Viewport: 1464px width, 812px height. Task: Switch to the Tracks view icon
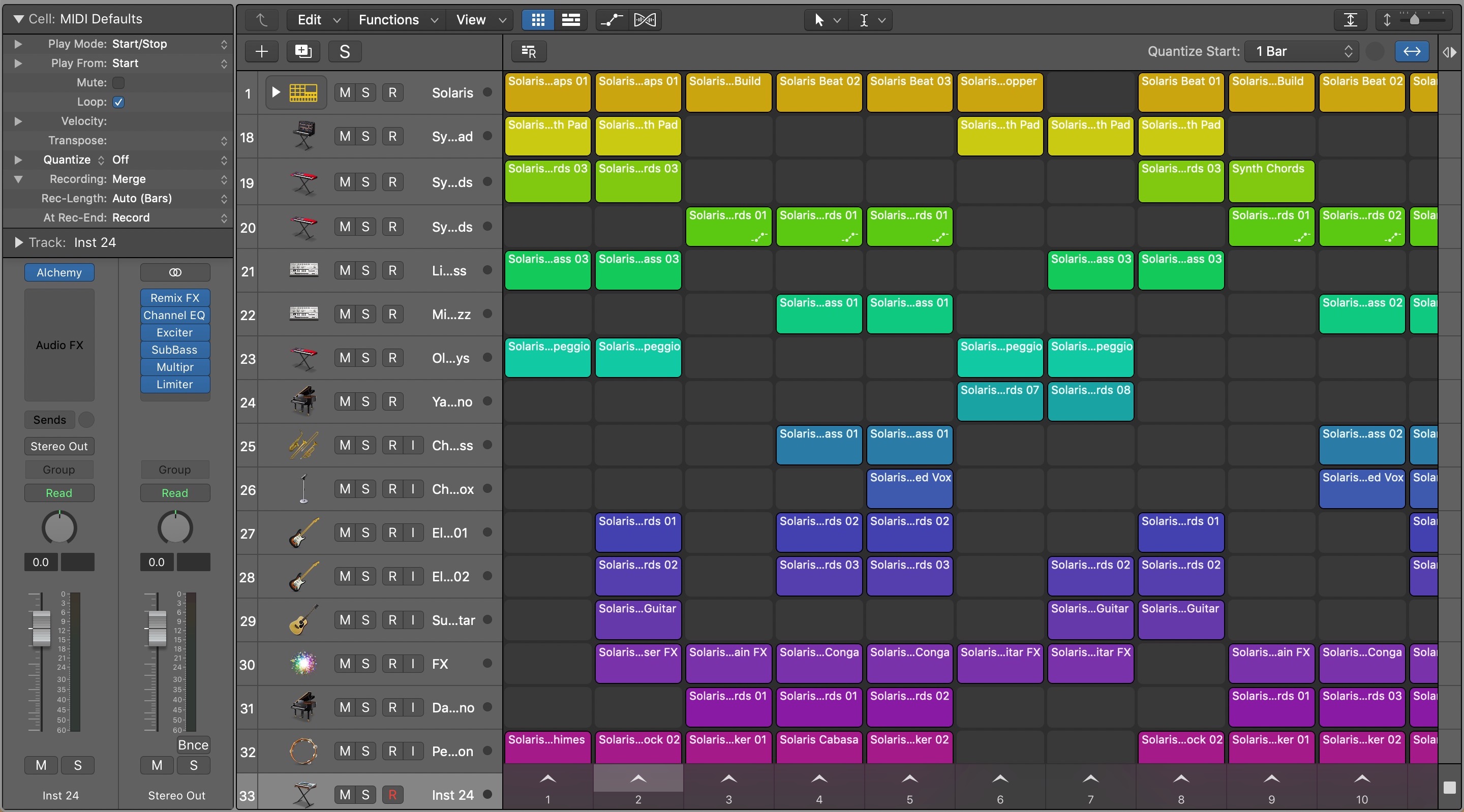pos(571,20)
